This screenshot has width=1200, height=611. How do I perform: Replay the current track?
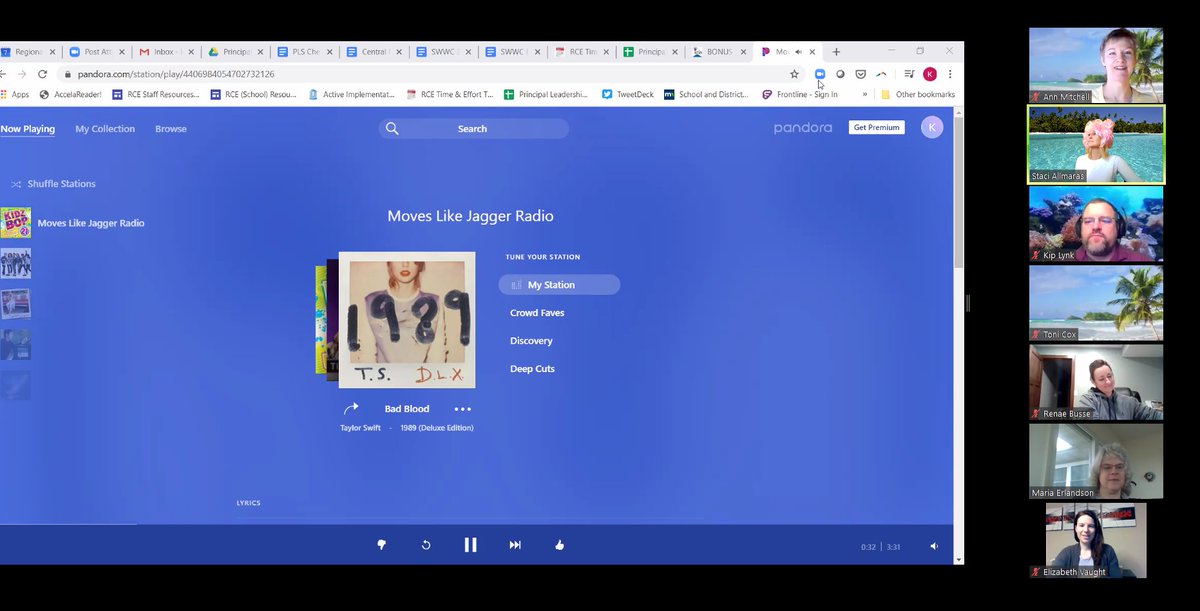(425, 544)
